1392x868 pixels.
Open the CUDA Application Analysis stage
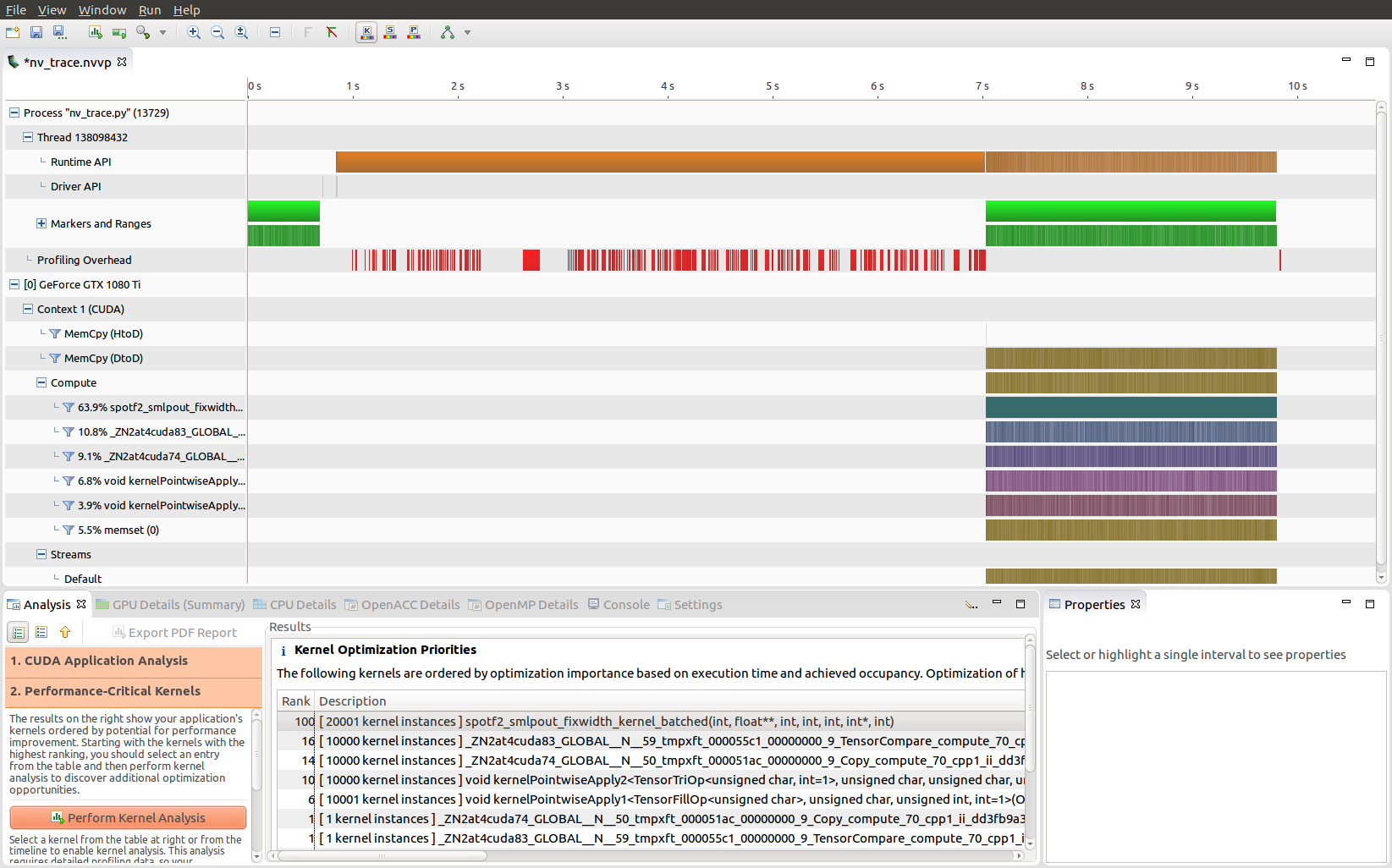[x=134, y=661]
